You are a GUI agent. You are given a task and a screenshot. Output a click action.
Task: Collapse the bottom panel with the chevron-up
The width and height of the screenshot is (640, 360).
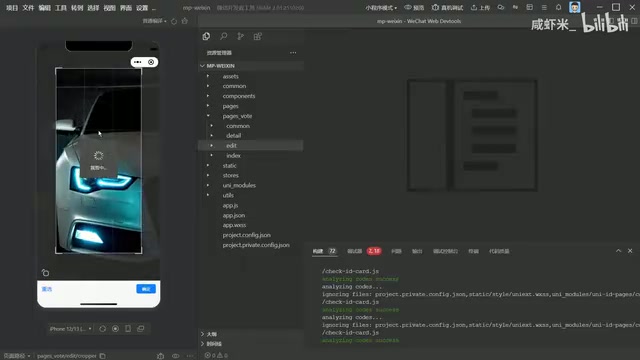(x=618, y=251)
